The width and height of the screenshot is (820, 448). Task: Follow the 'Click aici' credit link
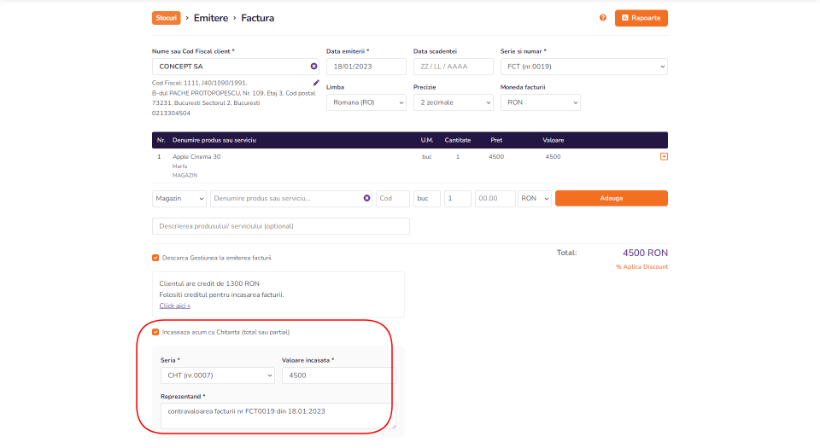click(175, 306)
